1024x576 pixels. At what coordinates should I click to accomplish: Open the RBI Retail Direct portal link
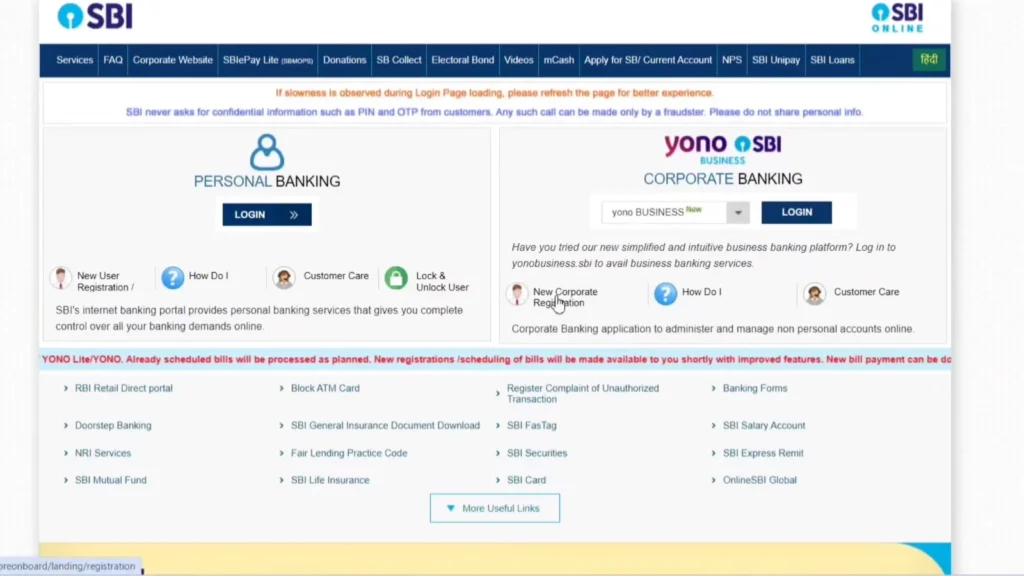coord(123,388)
